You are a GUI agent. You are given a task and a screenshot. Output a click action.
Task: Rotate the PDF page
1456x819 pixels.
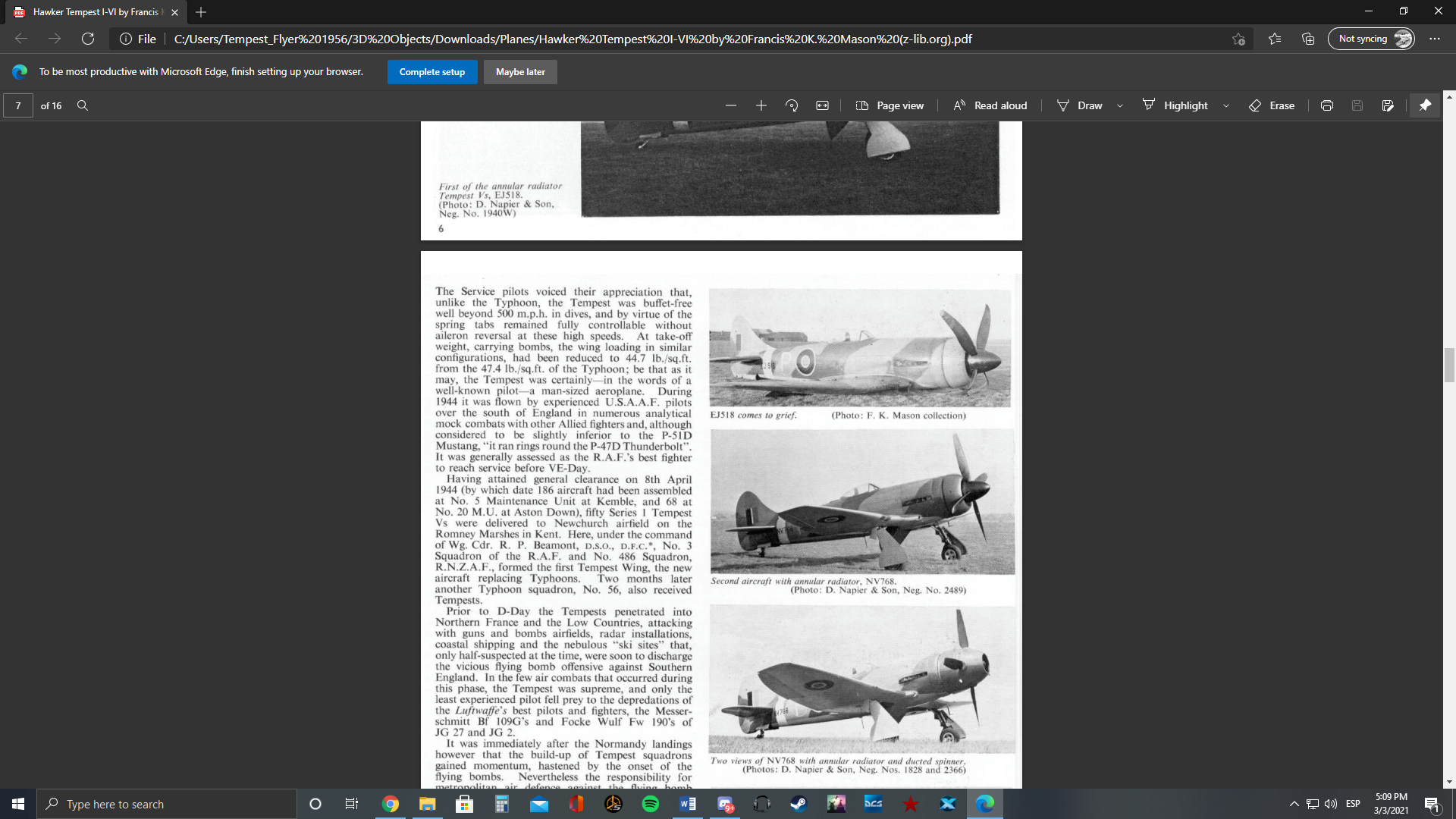(792, 105)
